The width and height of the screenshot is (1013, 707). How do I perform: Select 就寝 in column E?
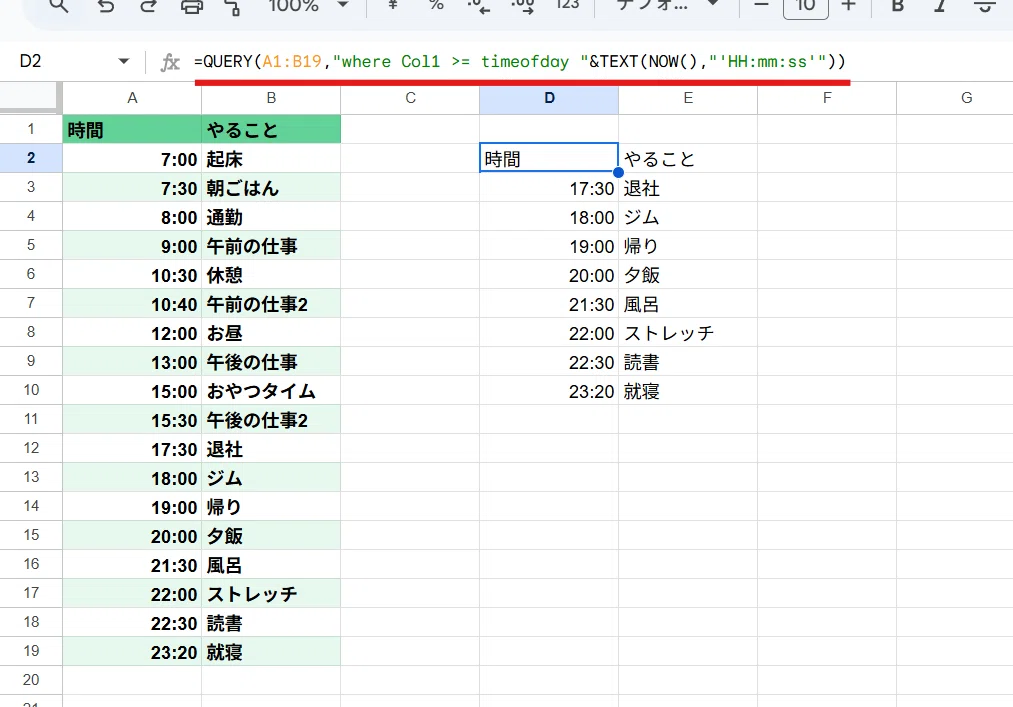point(688,390)
